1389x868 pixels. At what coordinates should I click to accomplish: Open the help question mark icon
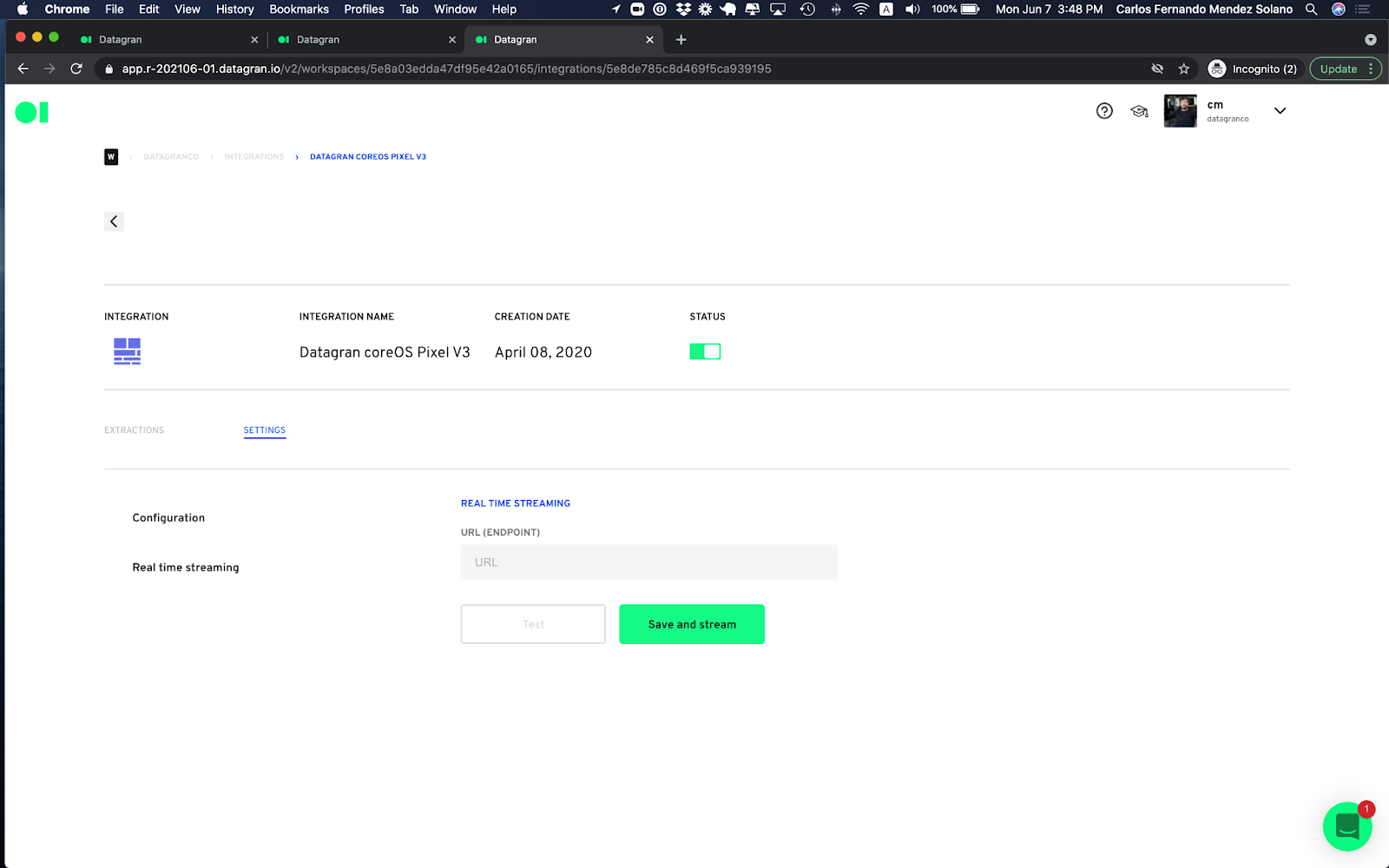coord(1104,111)
